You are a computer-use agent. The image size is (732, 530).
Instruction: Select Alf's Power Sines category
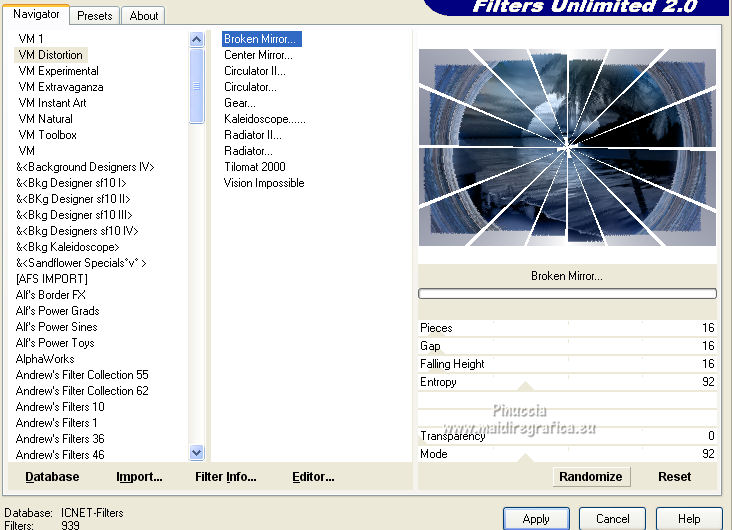[x=56, y=327]
